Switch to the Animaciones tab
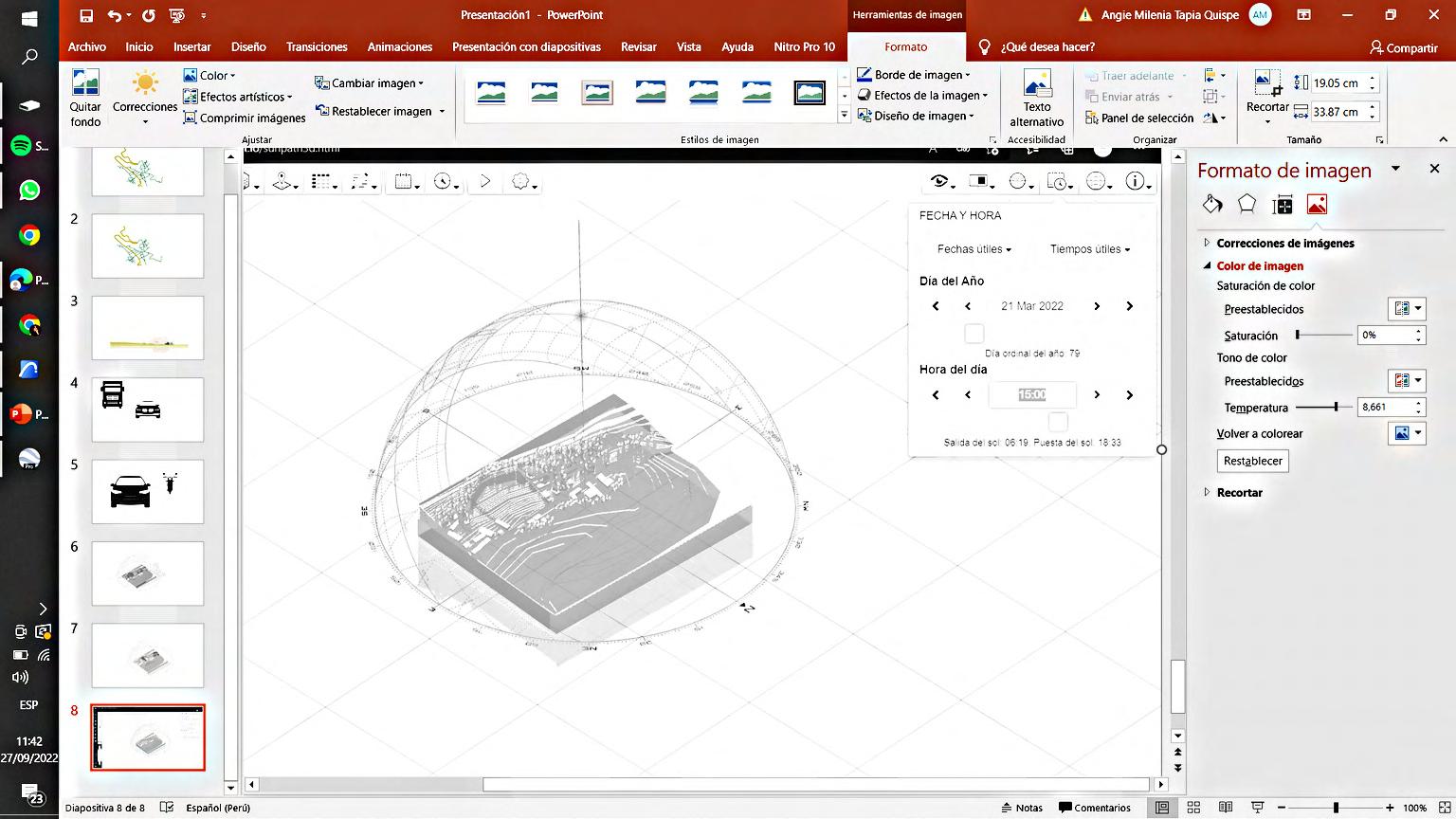This screenshot has width=1456, height=819. coord(400,46)
